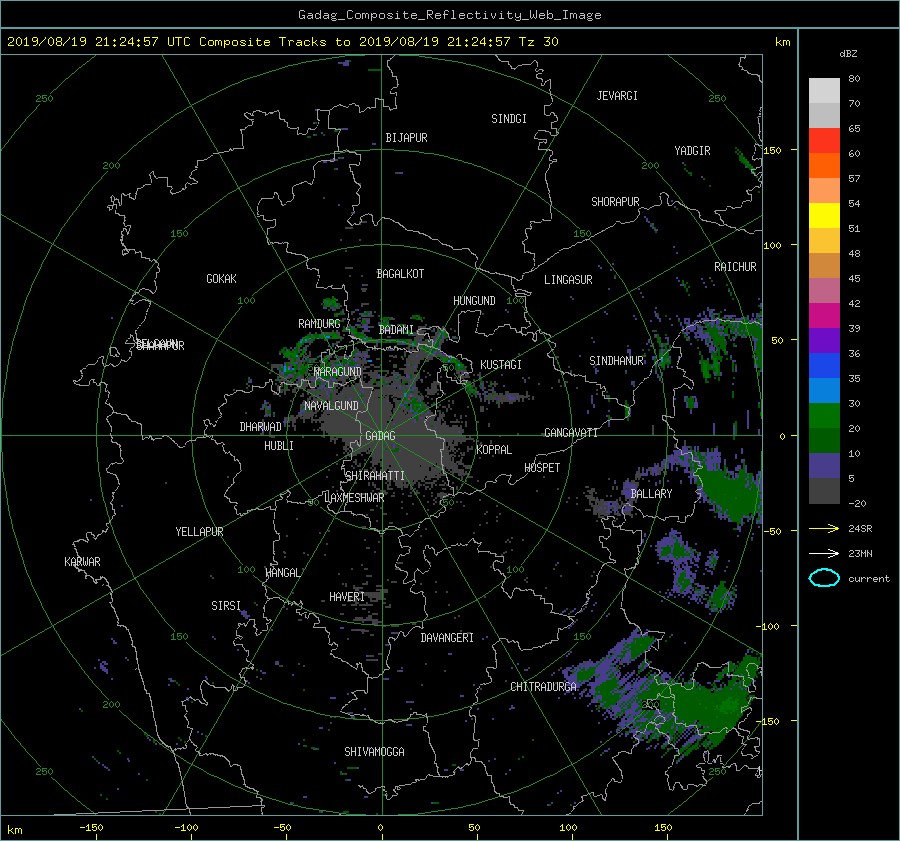Select the red 65 dBZ color swatch
The image size is (900, 841).
tap(824, 141)
